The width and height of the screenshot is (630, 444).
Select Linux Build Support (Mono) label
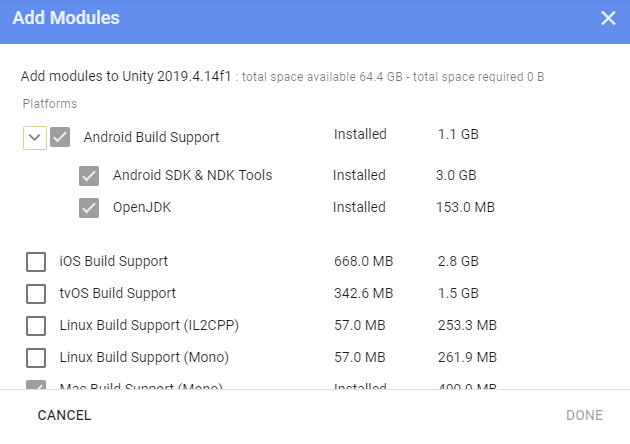click(x=144, y=358)
